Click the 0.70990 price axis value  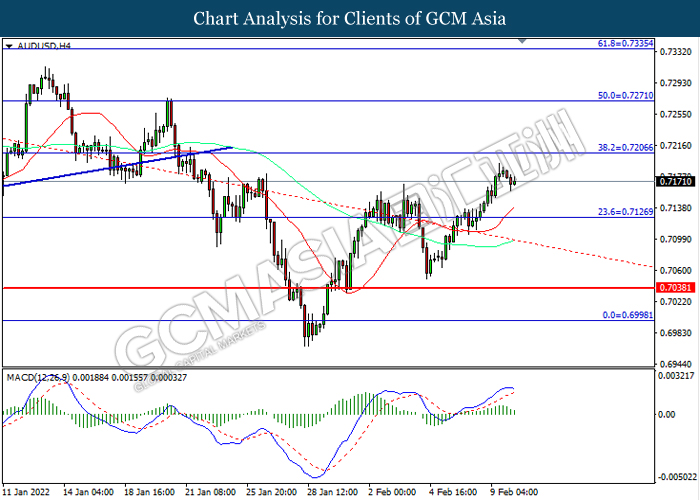(675, 239)
